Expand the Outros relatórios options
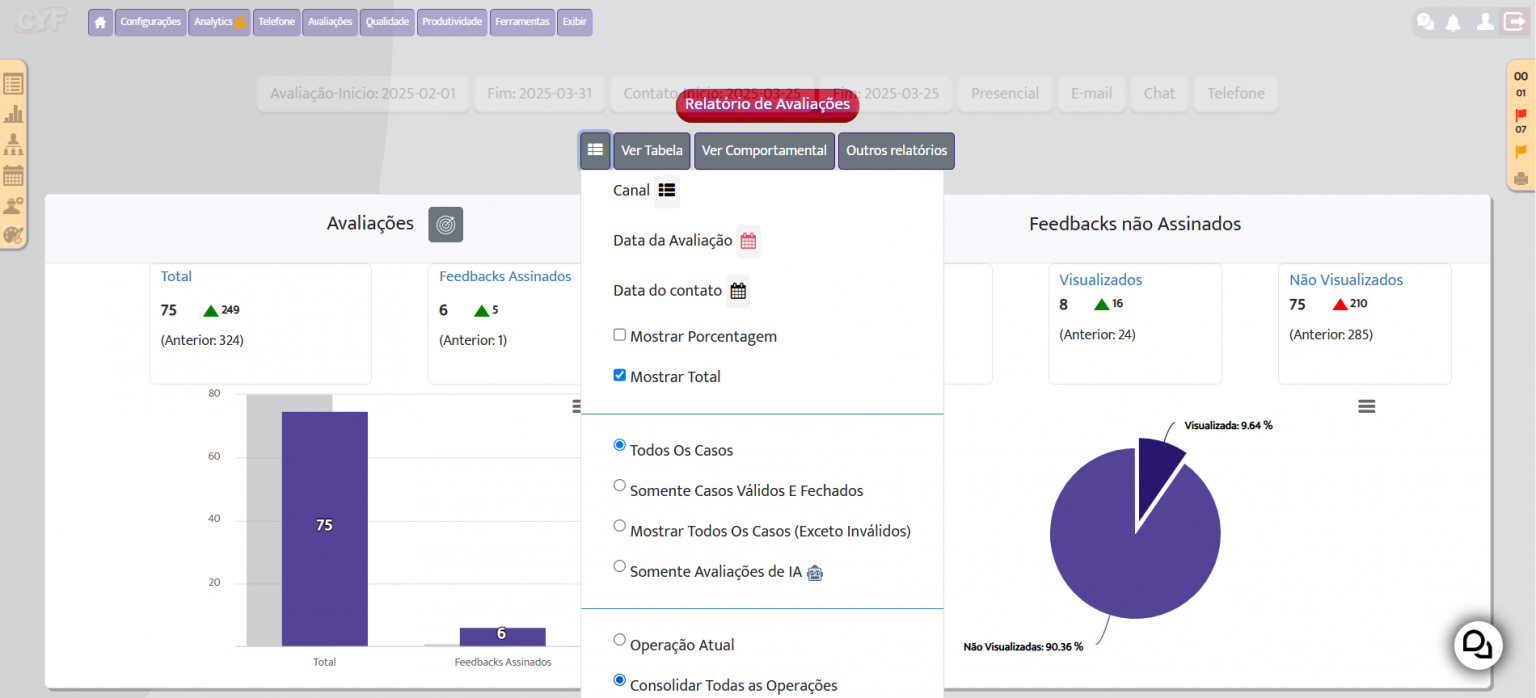This screenshot has height=698, width=1536. [896, 151]
